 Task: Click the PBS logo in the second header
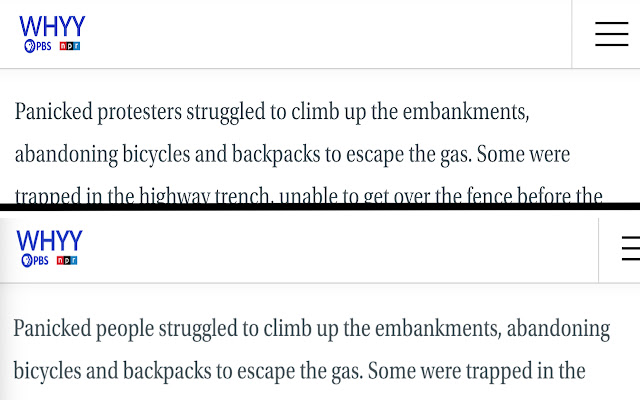pyautogui.click(x=35, y=260)
